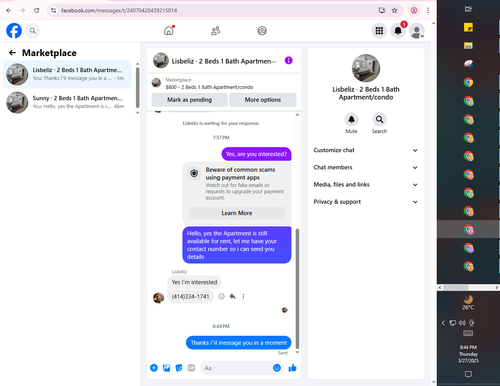This screenshot has height=386, width=500.
Task: Choose a sticker from the composer
Action: pos(179,368)
